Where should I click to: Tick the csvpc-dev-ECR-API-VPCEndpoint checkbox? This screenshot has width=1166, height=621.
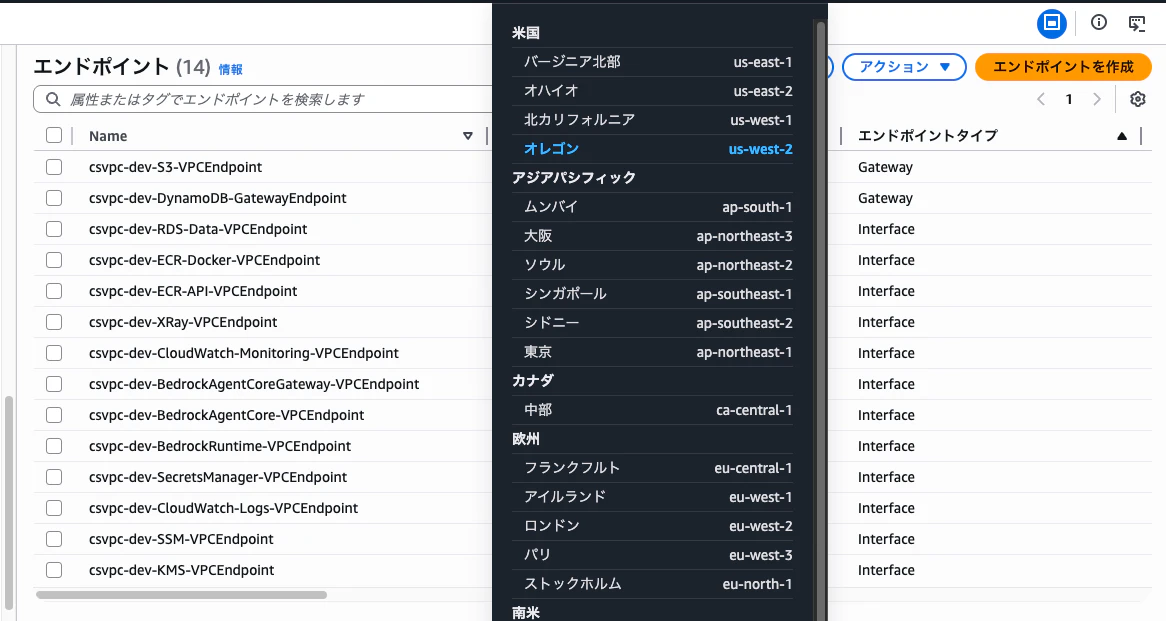[54, 291]
